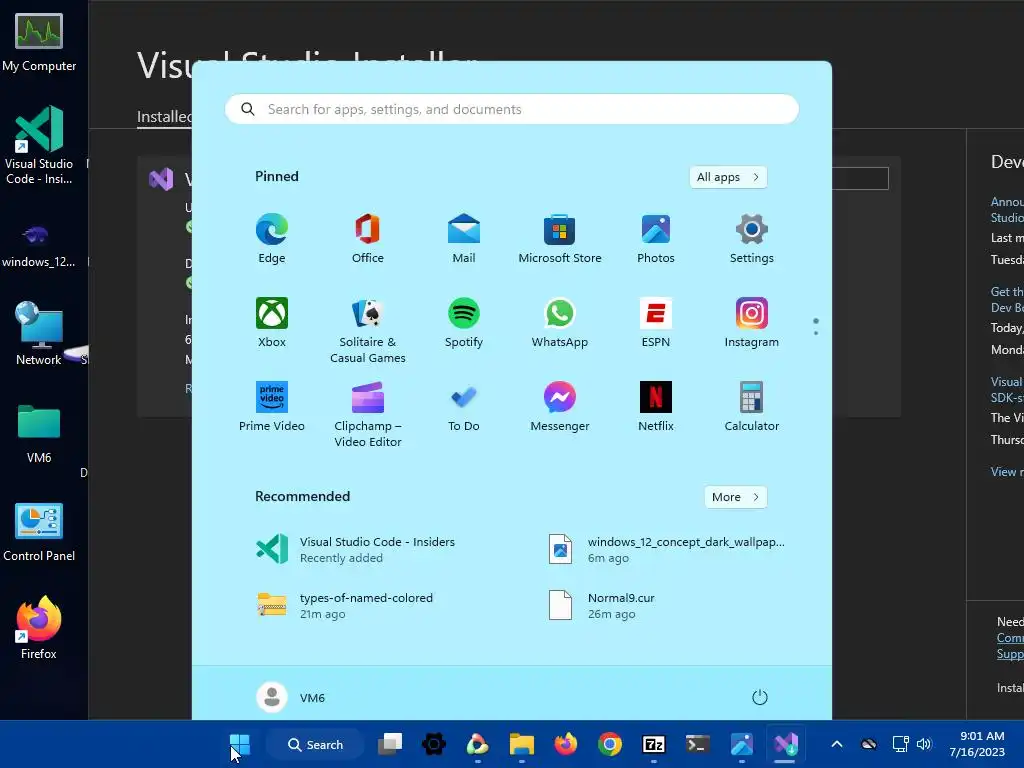Launch the To Do app

[x=464, y=406]
